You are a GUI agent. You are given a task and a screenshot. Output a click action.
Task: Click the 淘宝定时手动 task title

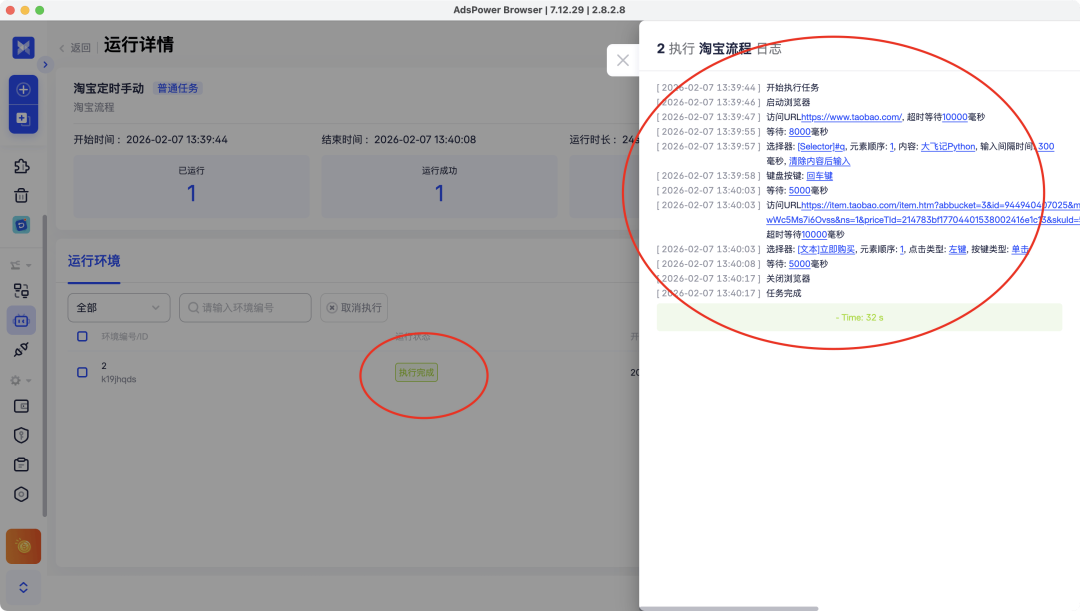[109, 88]
